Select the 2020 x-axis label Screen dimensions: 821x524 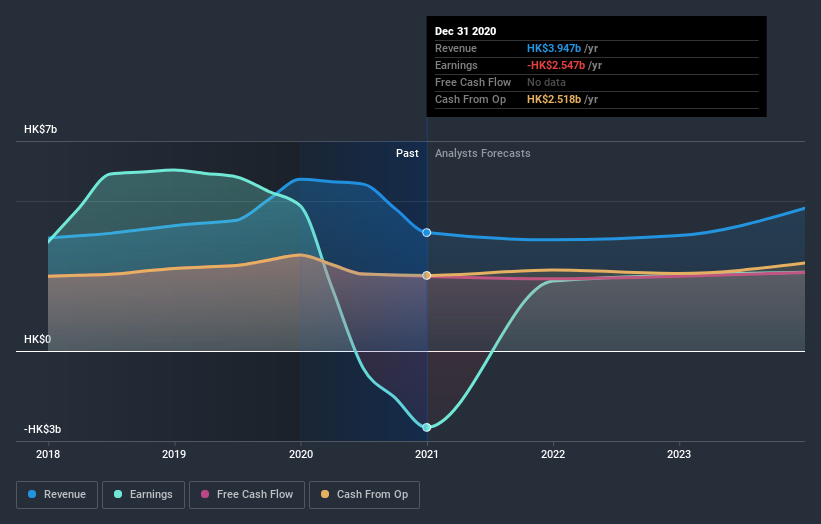[x=301, y=454]
